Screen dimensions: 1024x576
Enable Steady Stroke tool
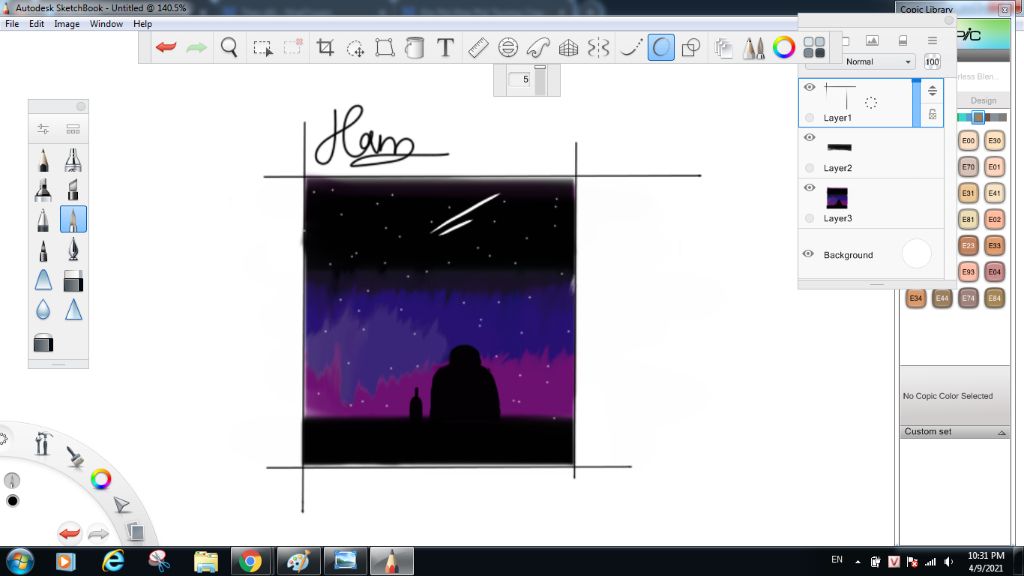pyautogui.click(x=630, y=47)
